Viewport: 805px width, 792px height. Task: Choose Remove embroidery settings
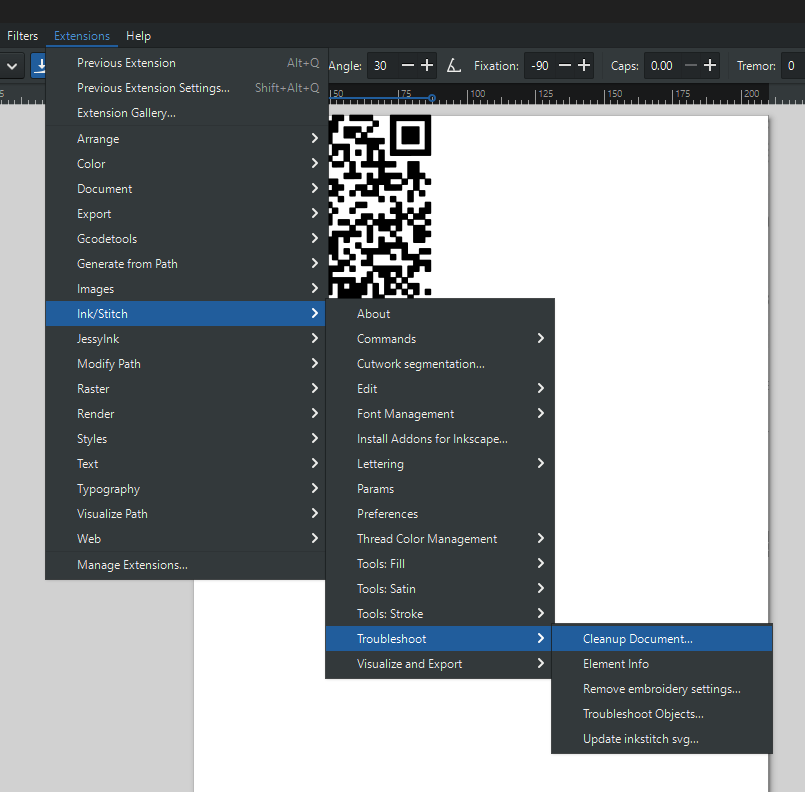662,689
